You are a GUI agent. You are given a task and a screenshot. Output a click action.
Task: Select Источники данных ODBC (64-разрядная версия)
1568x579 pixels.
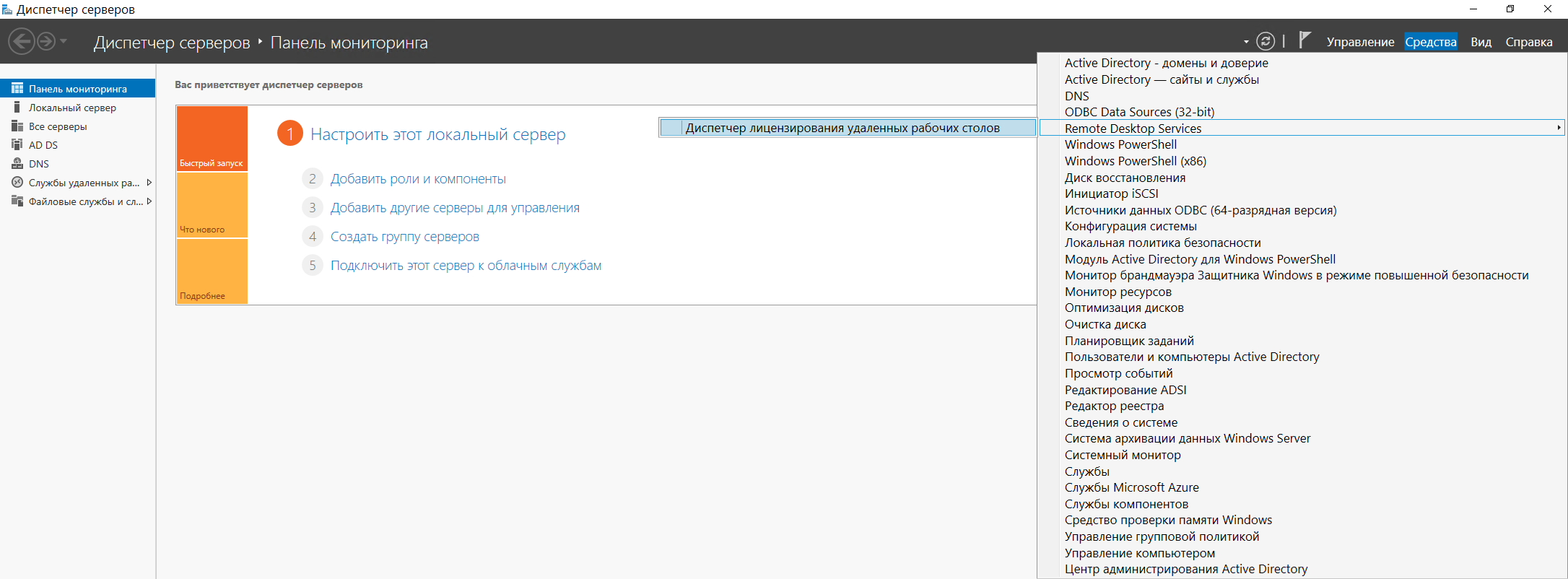(1201, 210)
